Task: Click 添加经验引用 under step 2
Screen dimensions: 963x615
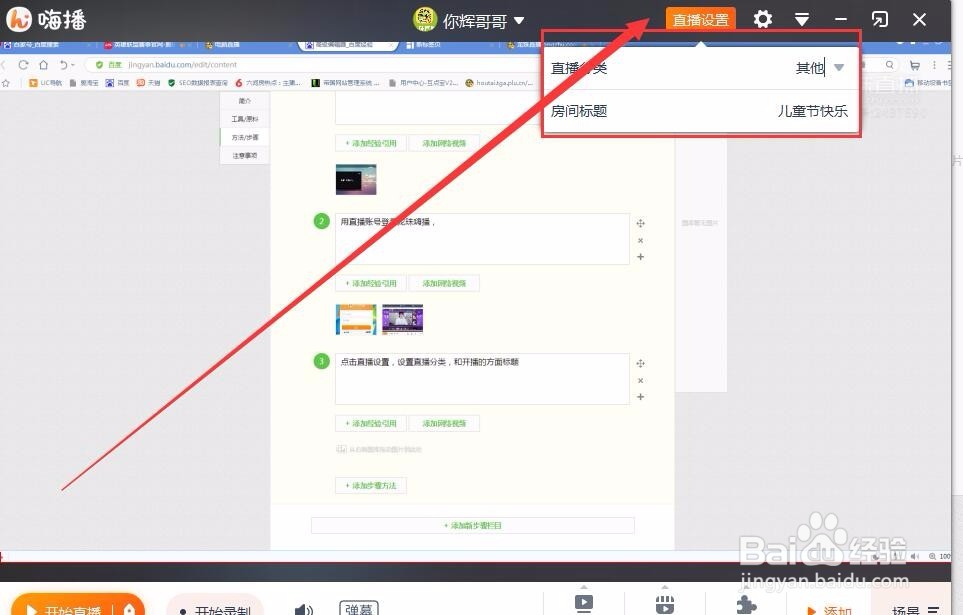Action: 371,283
